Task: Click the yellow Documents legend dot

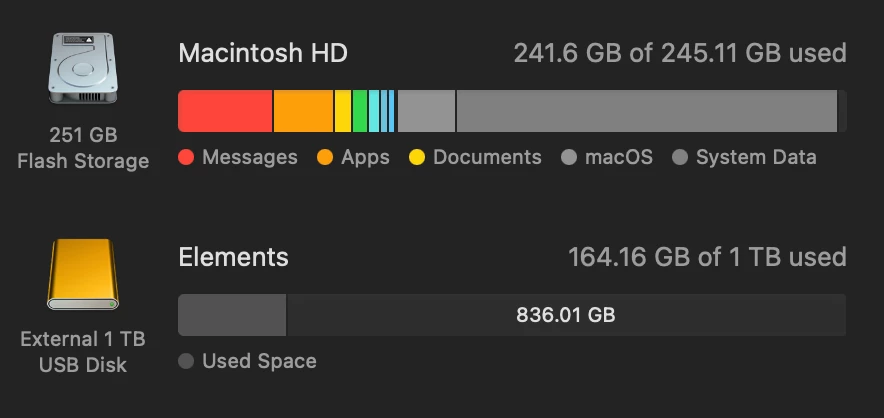Action: pyautogui.click(x=417, y=157)
